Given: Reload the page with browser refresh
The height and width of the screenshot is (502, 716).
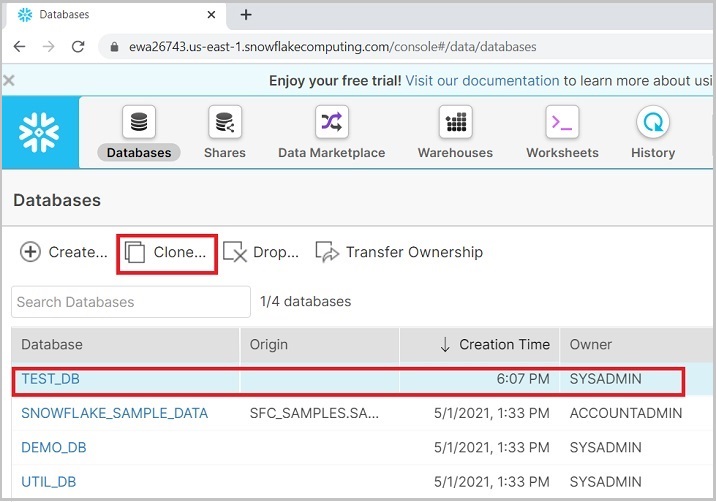Looking at the screenshot, I should (x=78, y=47).
